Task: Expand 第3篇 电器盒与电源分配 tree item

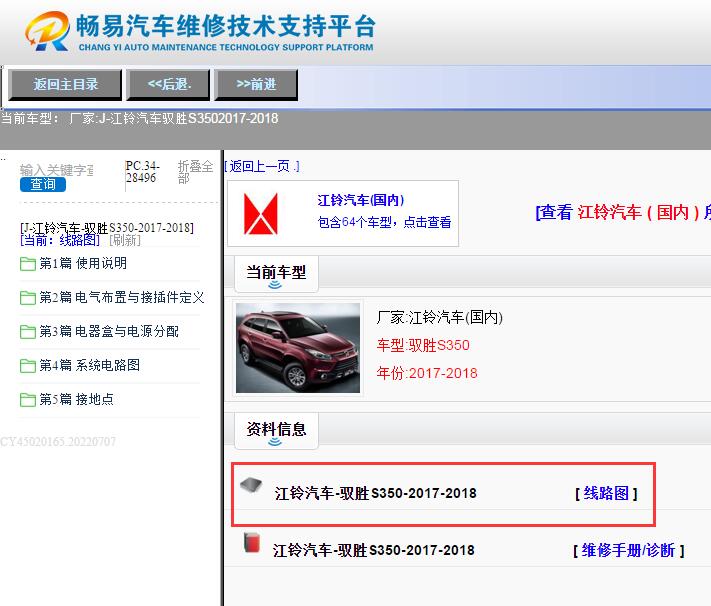Action: (109, 331)
